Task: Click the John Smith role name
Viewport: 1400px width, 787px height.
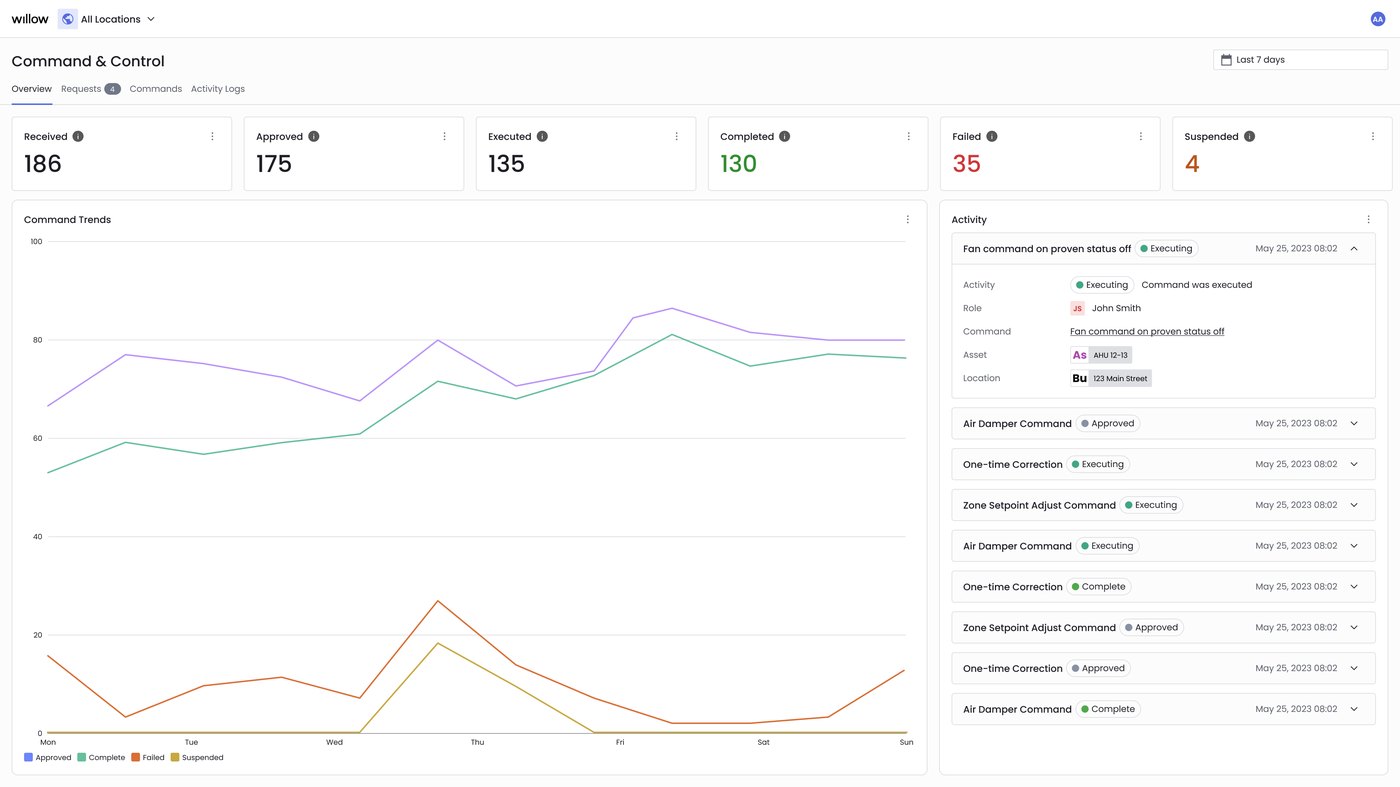Action: coord(1116,308)
